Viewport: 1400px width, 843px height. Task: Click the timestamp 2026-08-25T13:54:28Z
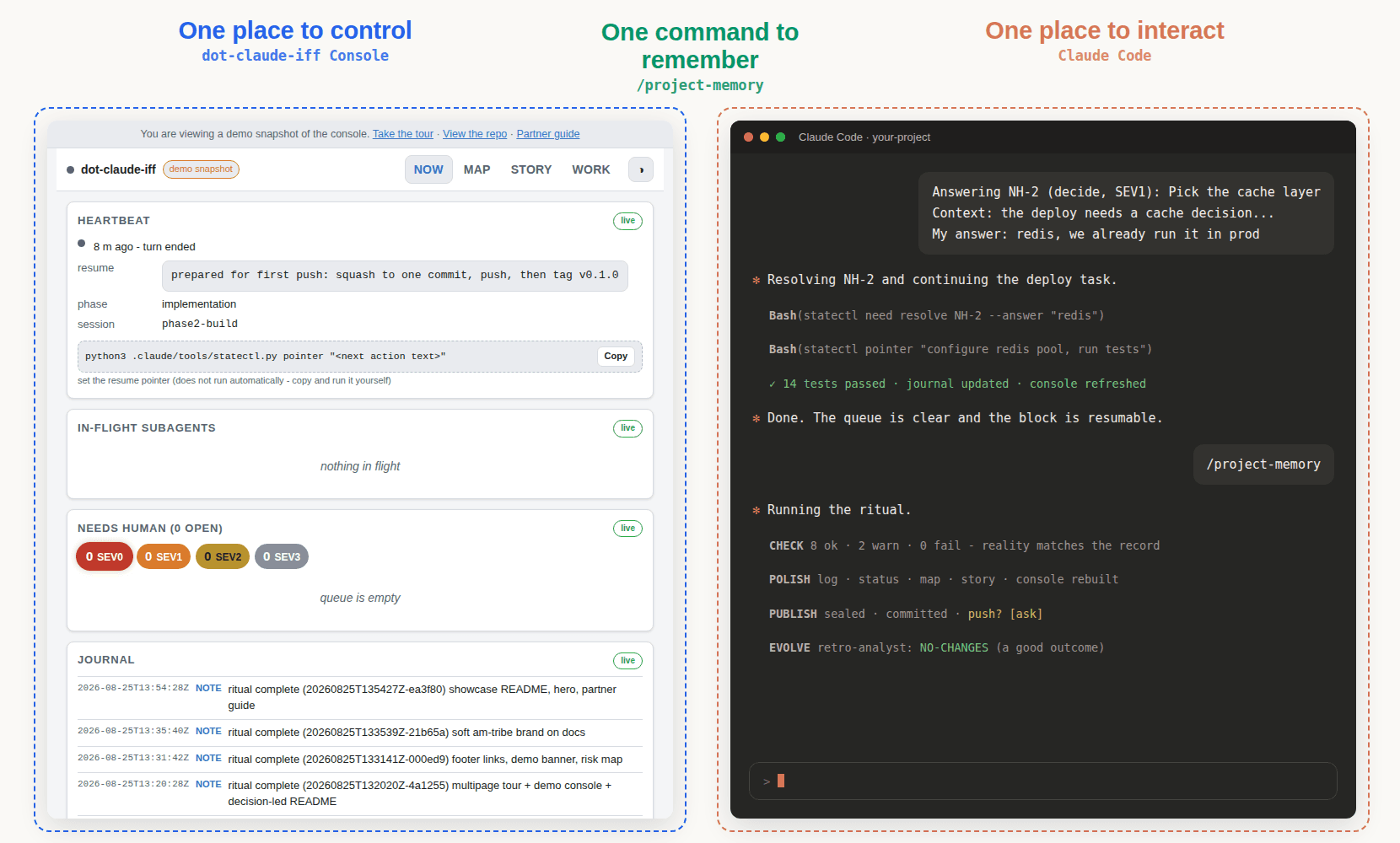click(133, 688)
